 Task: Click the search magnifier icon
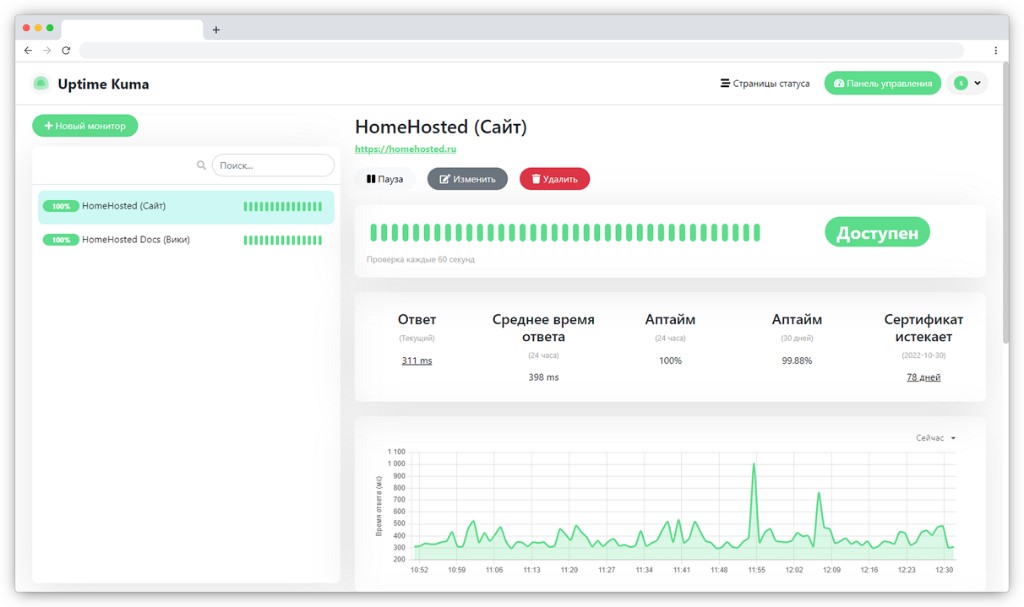coord(201,165)
